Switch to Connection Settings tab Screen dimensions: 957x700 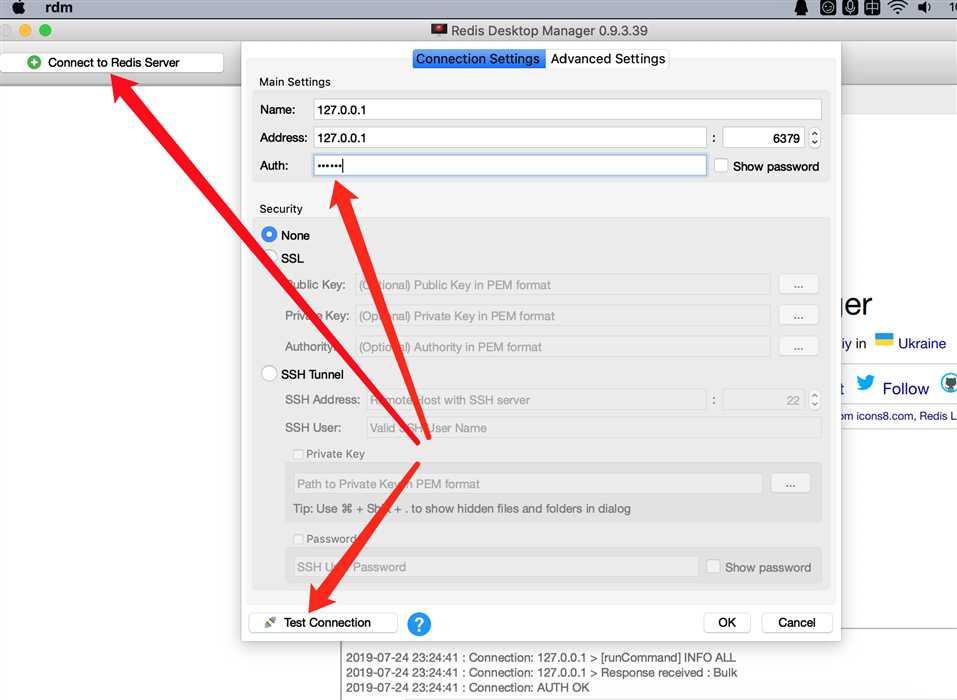(478, 59)
